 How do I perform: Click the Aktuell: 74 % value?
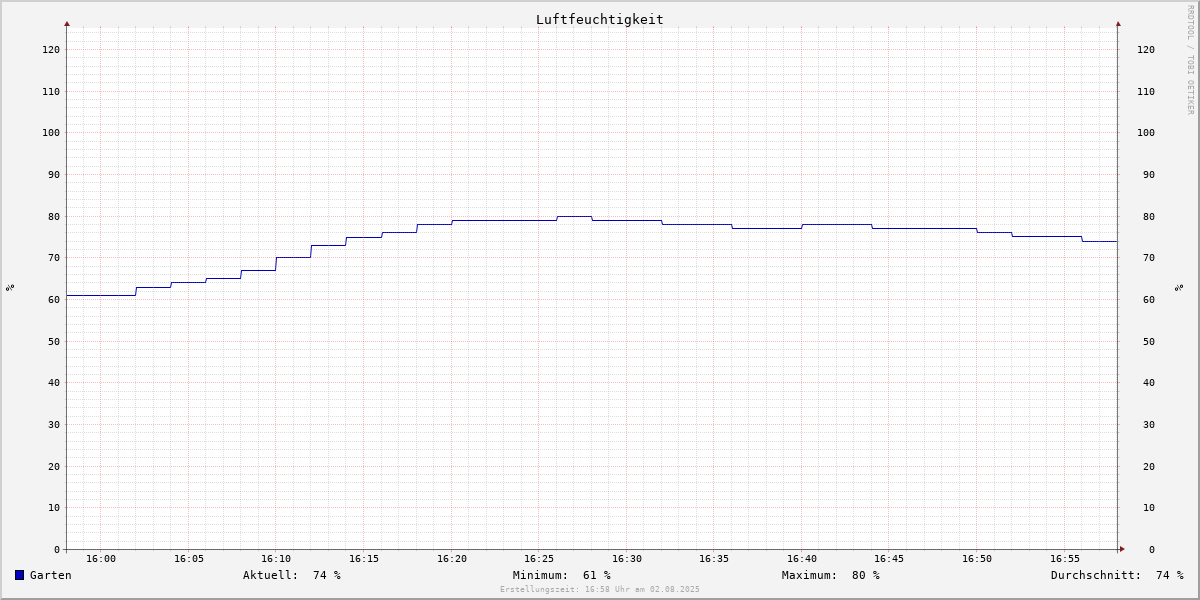(x=292, y=575)
